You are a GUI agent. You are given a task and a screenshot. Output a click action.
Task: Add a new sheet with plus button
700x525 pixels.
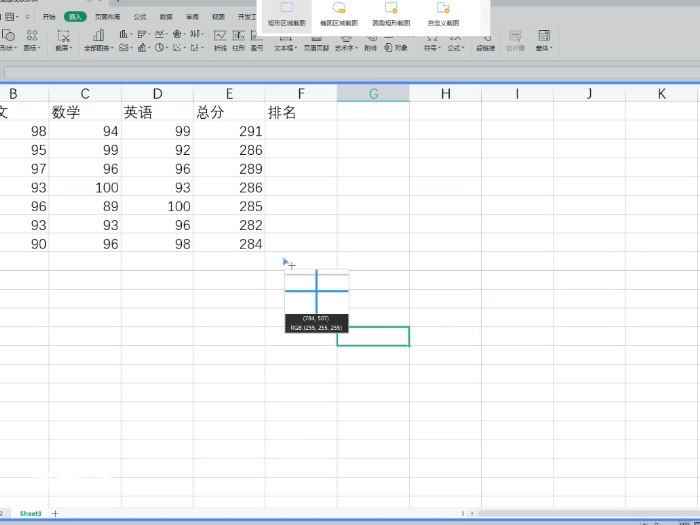pos(55,513)
